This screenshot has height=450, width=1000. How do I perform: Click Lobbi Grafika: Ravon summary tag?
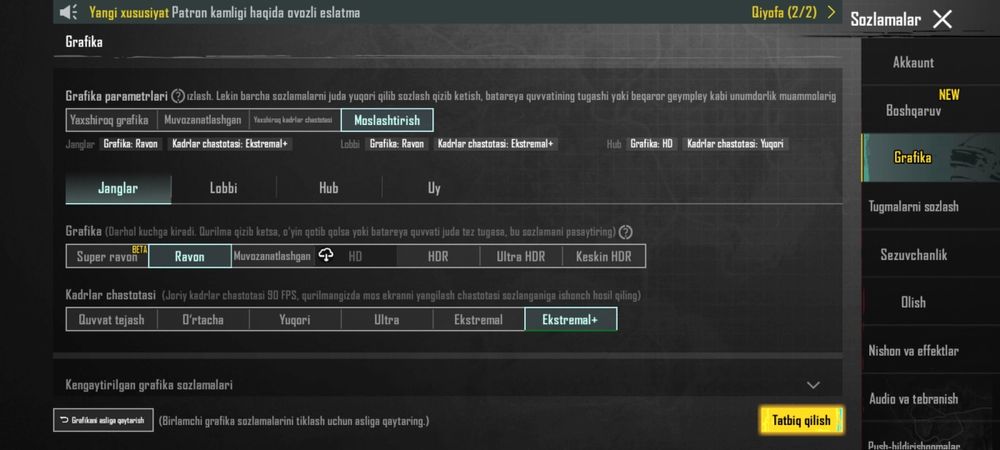(x=397, y=144)
